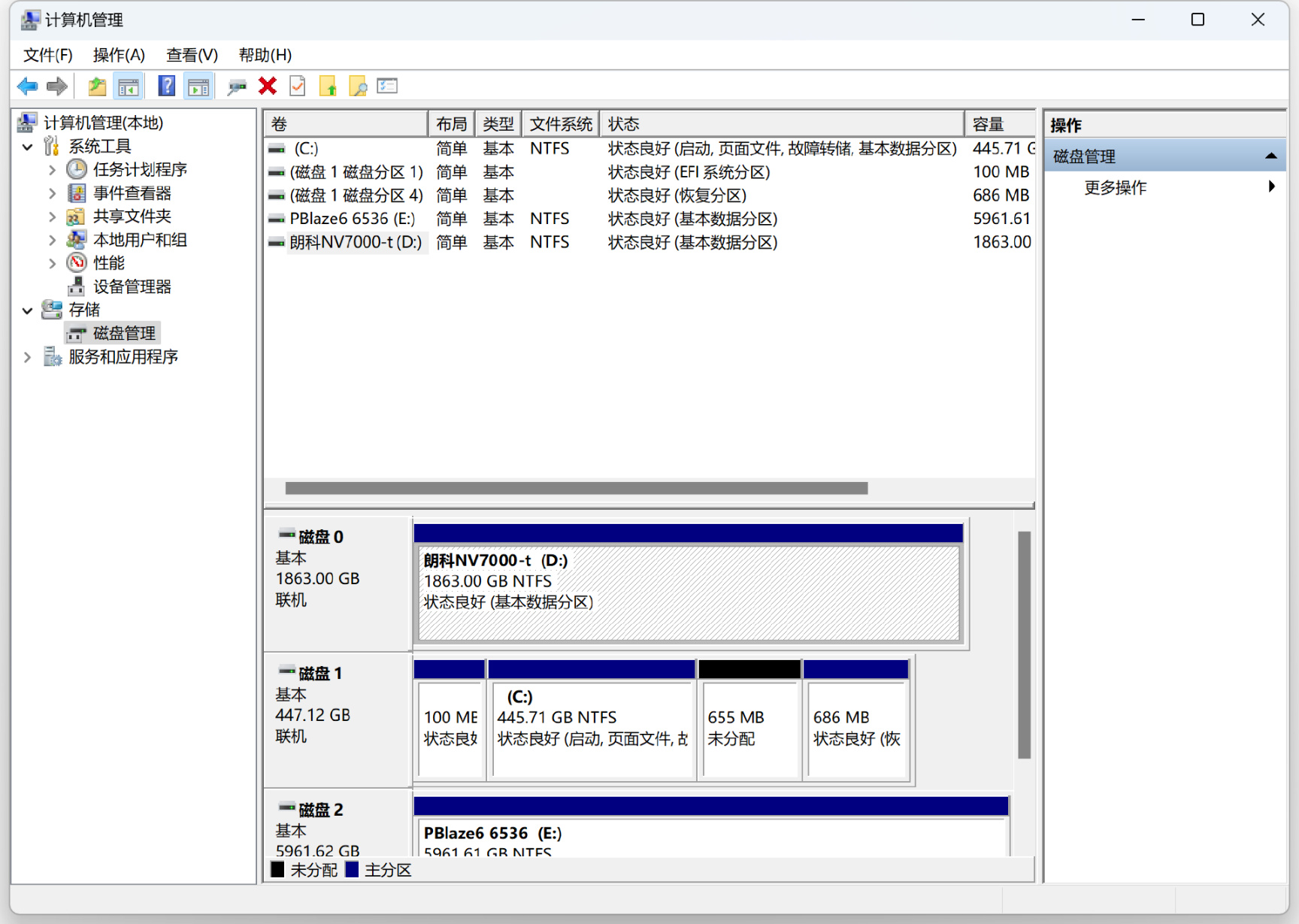Expand the 事件查看器 node
The width and height of the screenshot is (1299, 924).
tap(52, 193)
